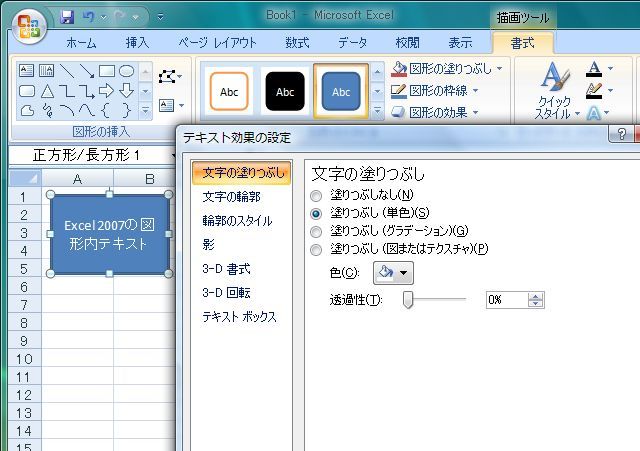The image size is (640, 451).
Task: Switch to the 校閲 tab
Action: [x=407, y=42]
